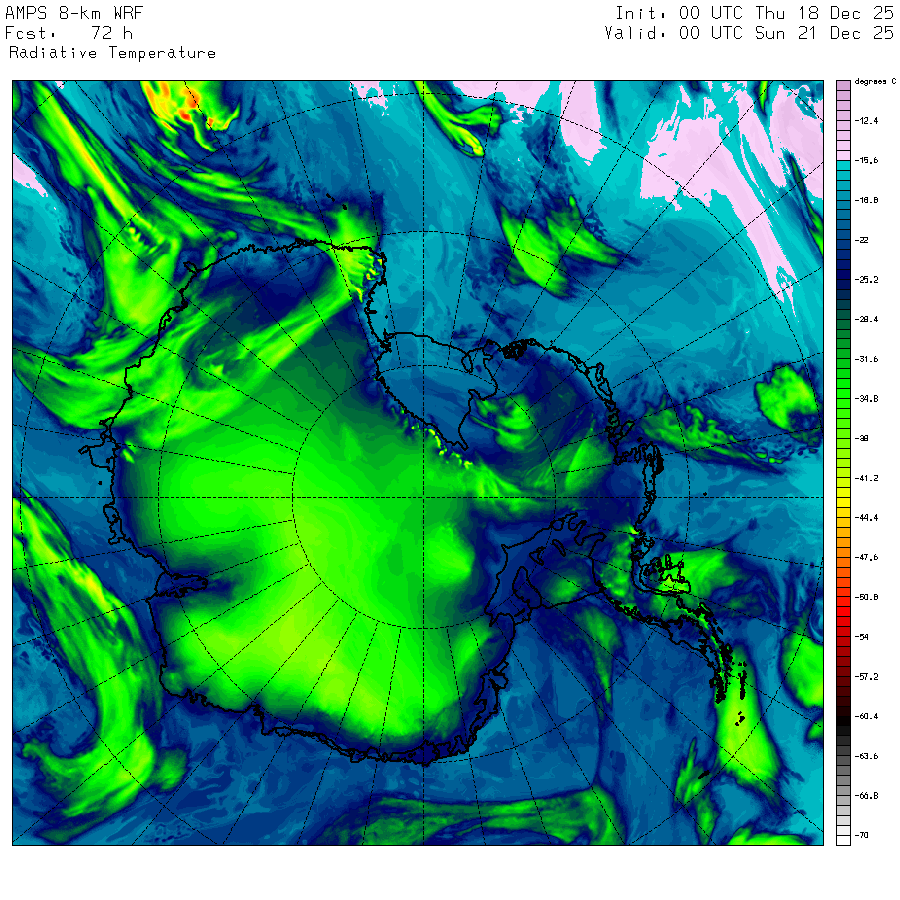Click the -54 colorbar tick label

[862, 637]
